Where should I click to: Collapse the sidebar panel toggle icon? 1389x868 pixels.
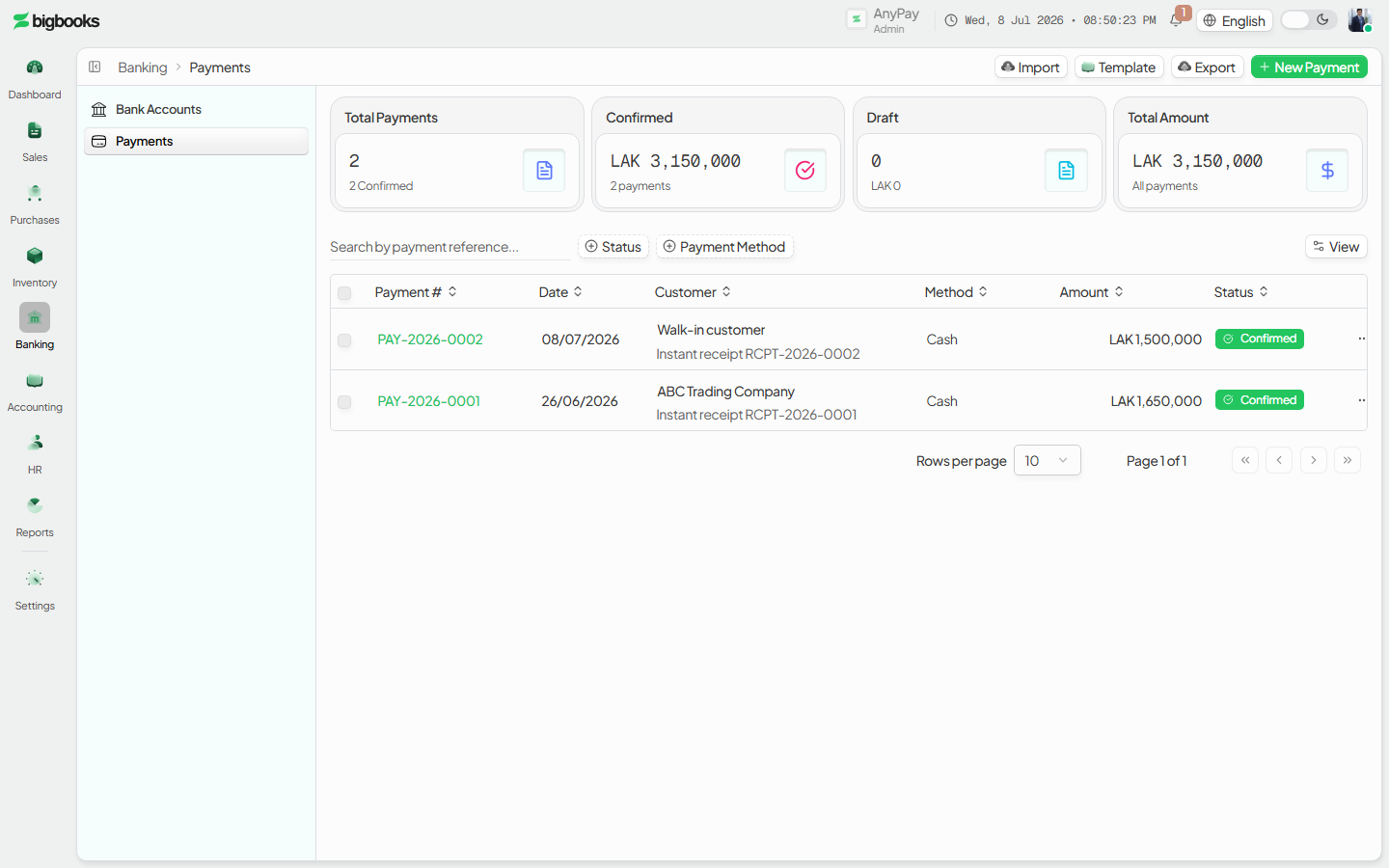[95, 67]
